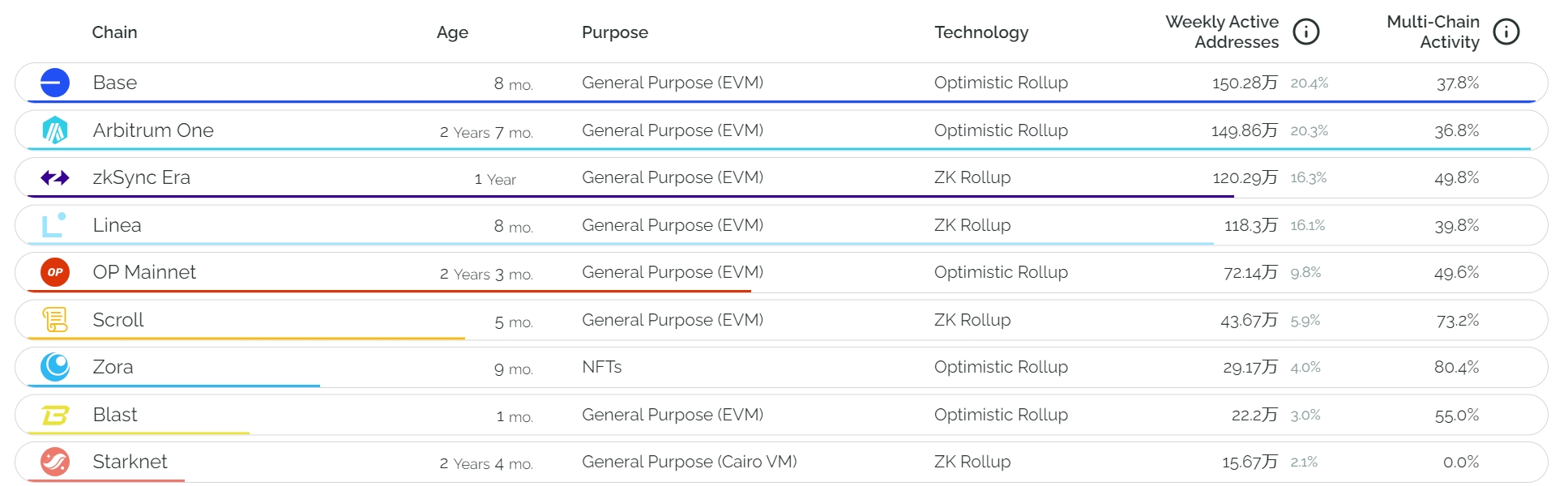Click the Arbitrum One logo icon
This screenshot has width=1568, height=486.
coord(55,130)
